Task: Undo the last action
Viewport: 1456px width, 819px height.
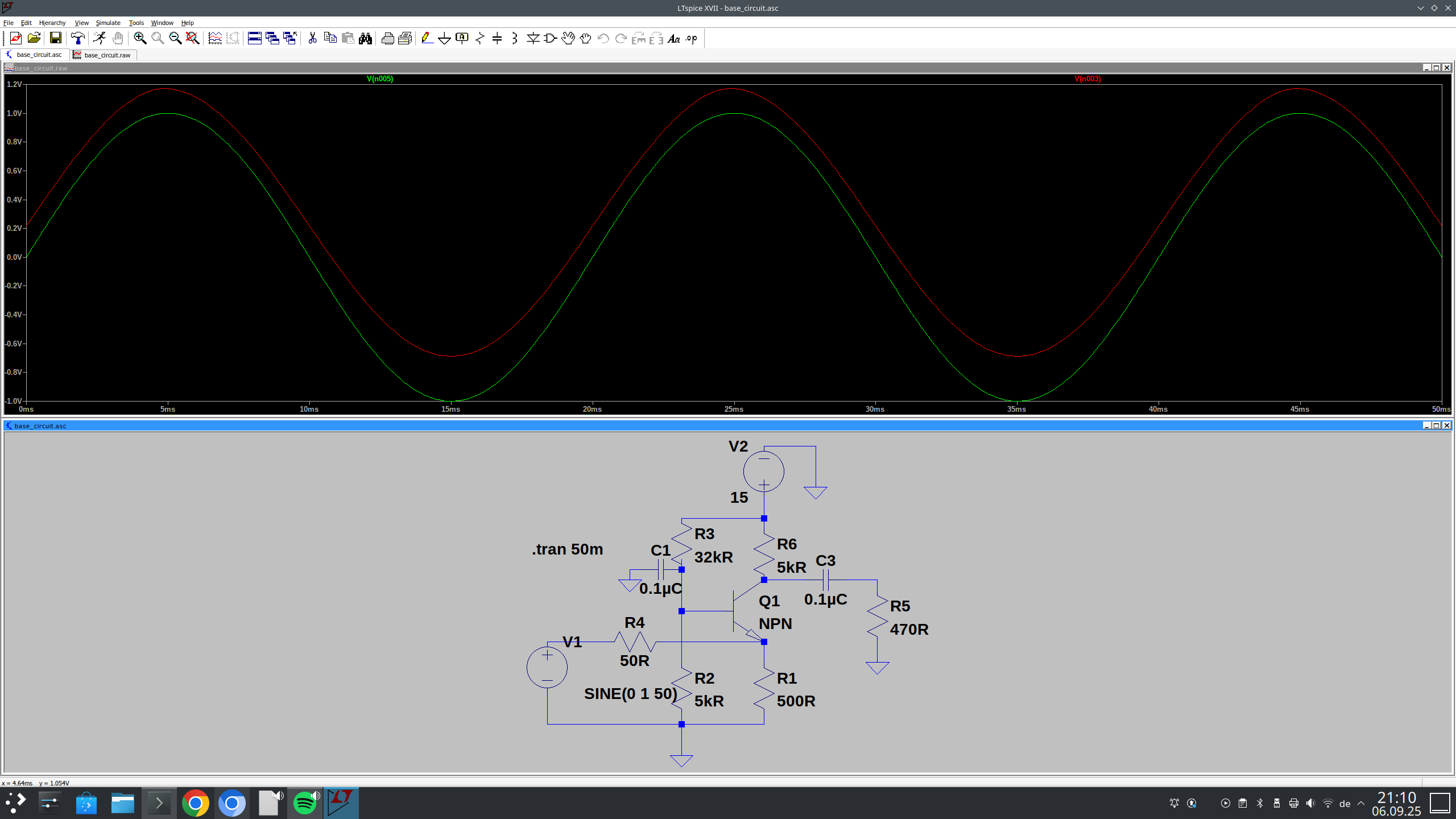Action: (x=603, y=38)
